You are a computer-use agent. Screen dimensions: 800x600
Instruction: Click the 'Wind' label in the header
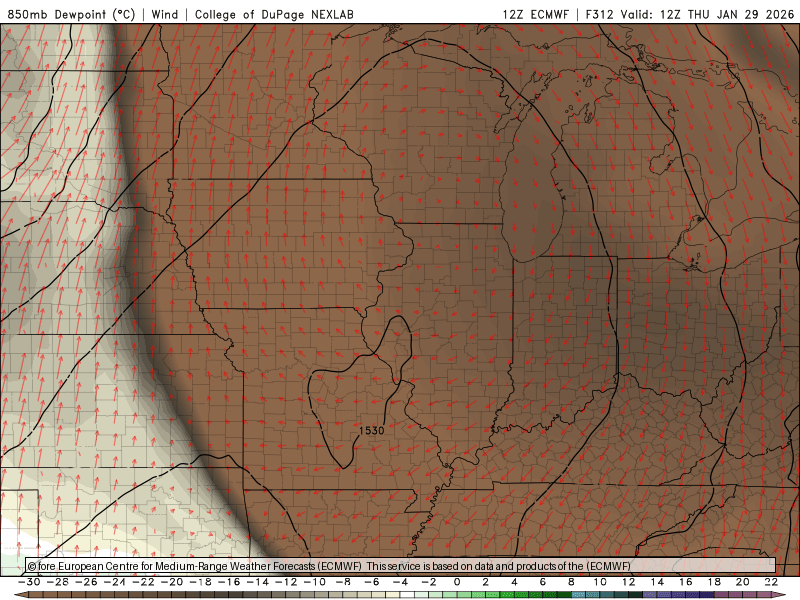pos(165,14)
